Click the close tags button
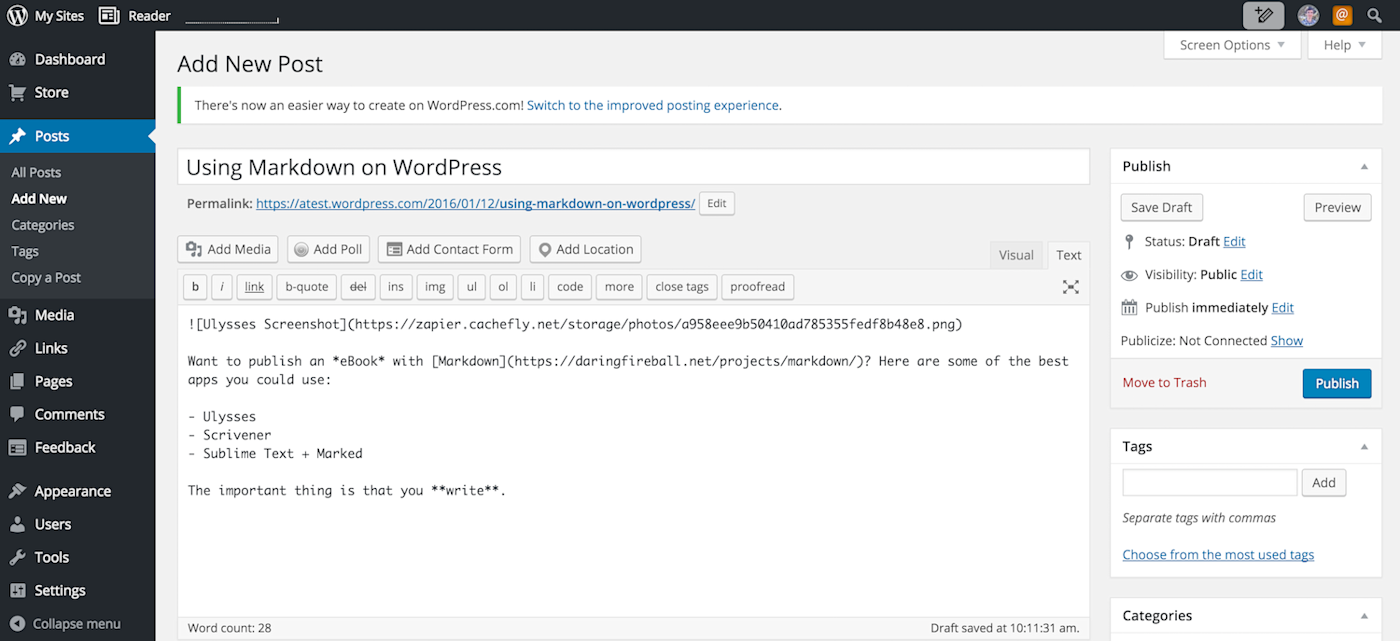The image size is (1400, 641). (682, 286)
